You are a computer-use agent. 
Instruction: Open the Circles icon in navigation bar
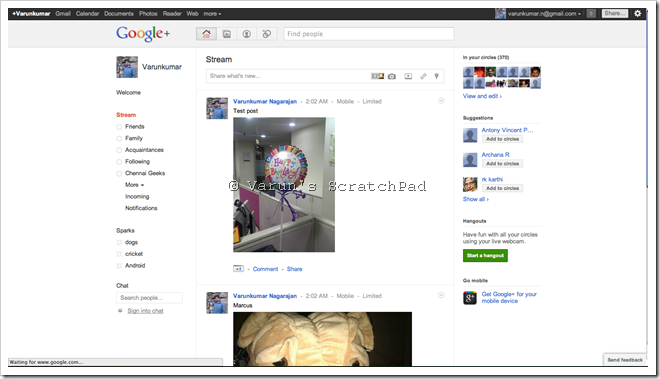pyautogui.click(x=267, y=34)
